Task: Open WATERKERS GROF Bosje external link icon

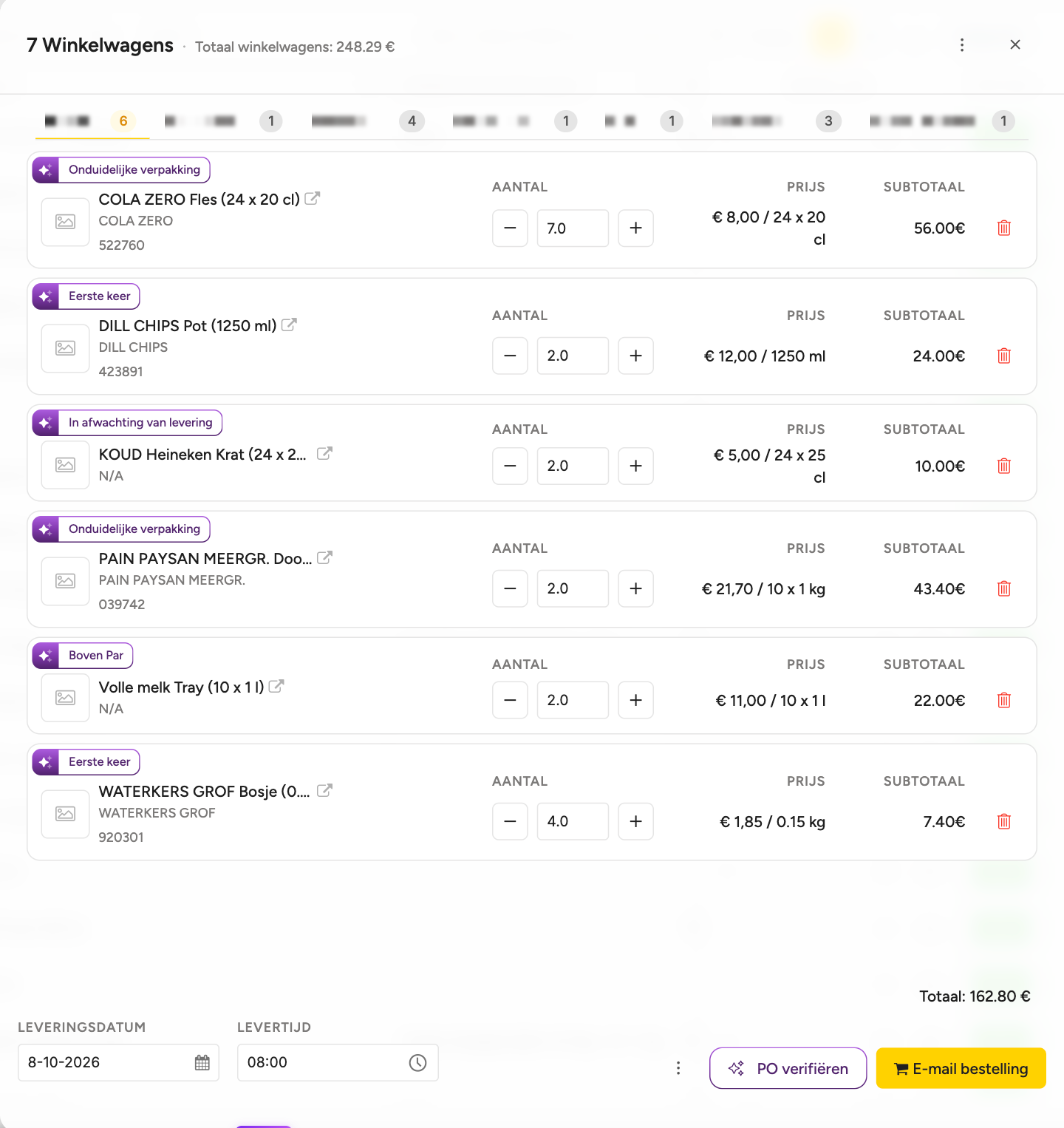Action: pos(325,790)
